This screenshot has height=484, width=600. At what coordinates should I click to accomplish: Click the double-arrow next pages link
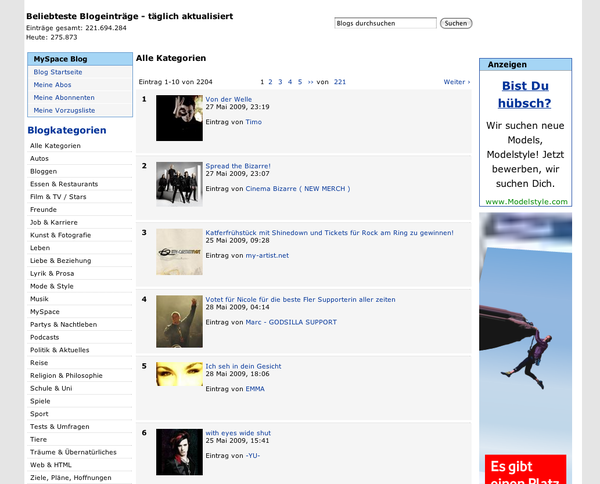click(310, 82)
